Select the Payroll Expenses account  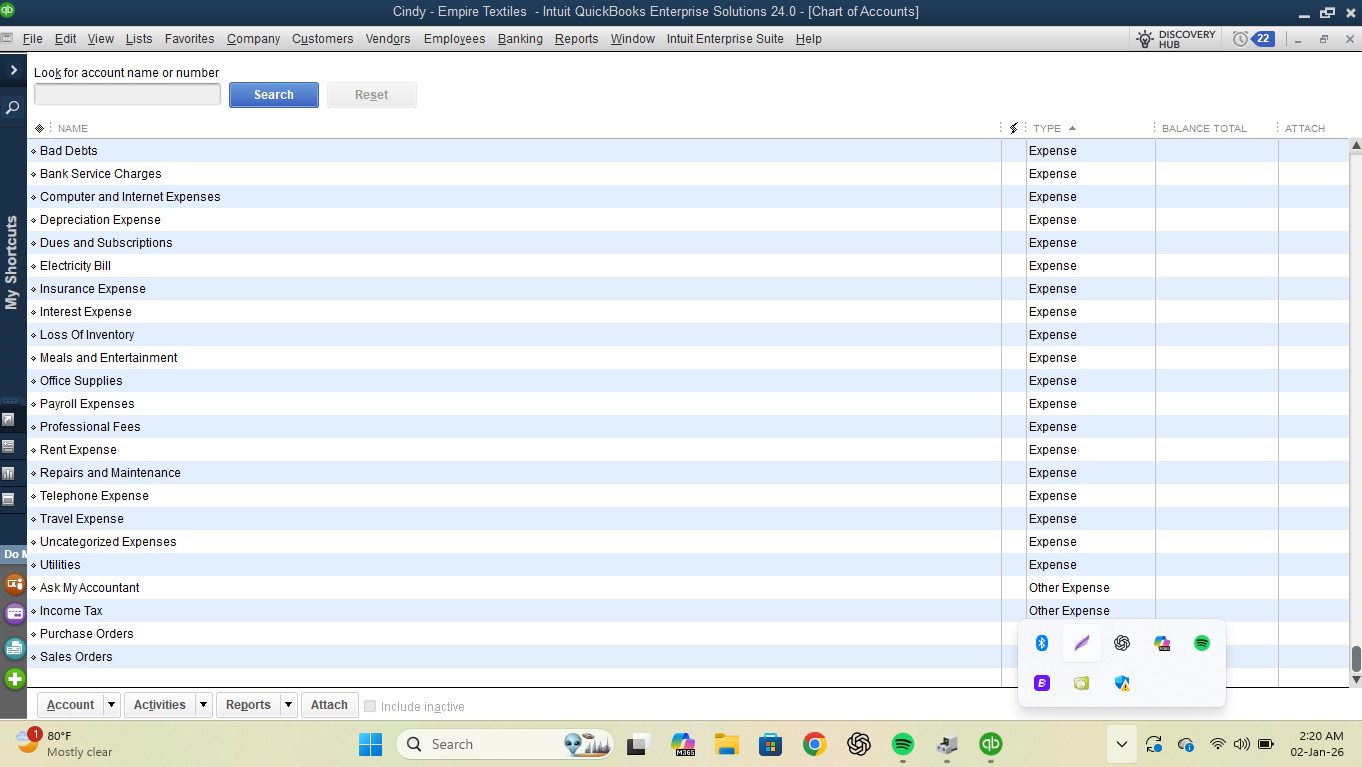tap(688, 404)
